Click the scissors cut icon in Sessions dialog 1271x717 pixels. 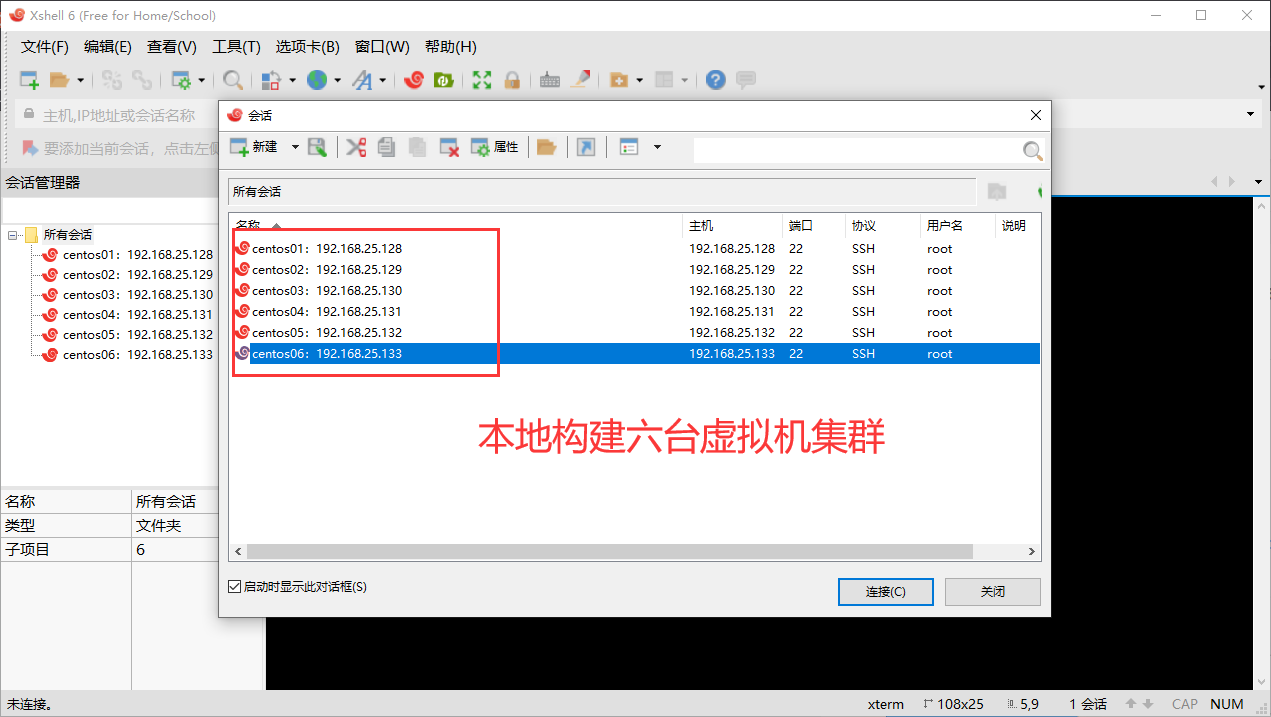356,147
